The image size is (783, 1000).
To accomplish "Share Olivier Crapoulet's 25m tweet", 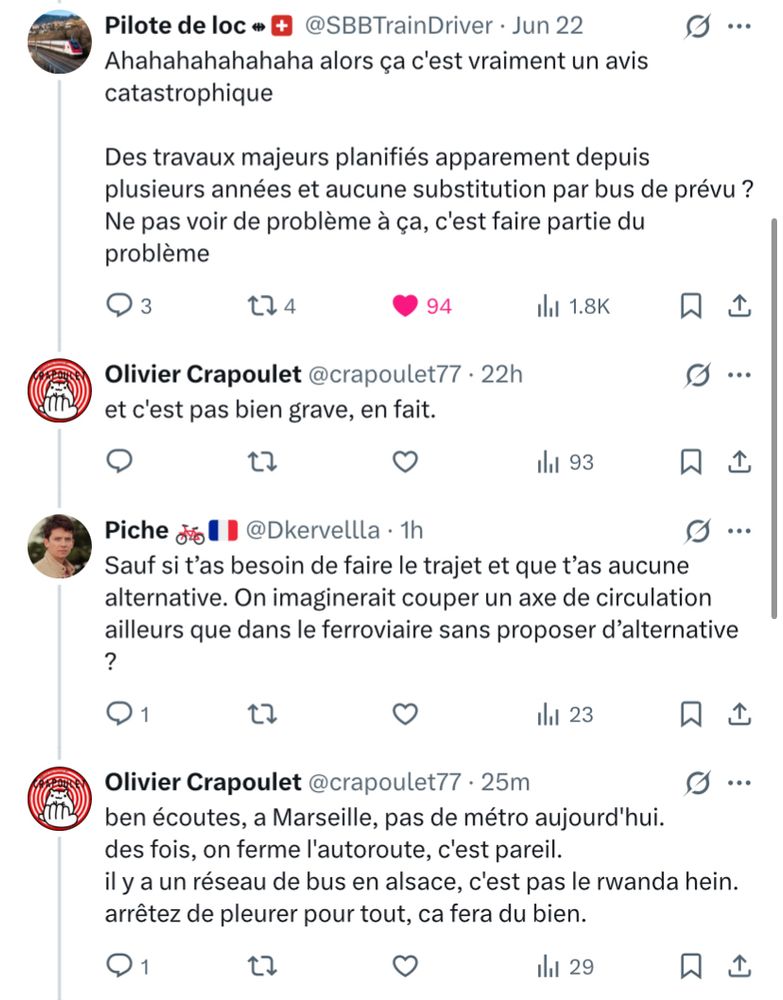I will coord(739,966).
